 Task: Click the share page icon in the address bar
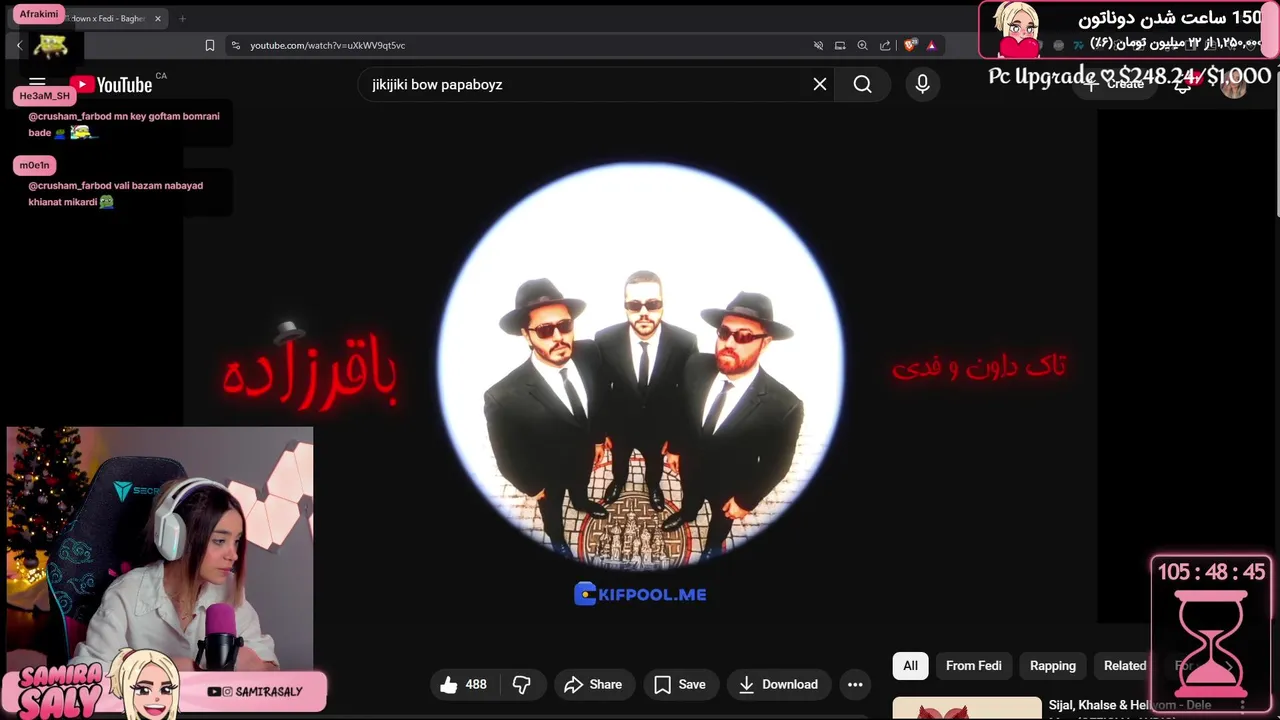pyautogui.click(x=885, y=45)
